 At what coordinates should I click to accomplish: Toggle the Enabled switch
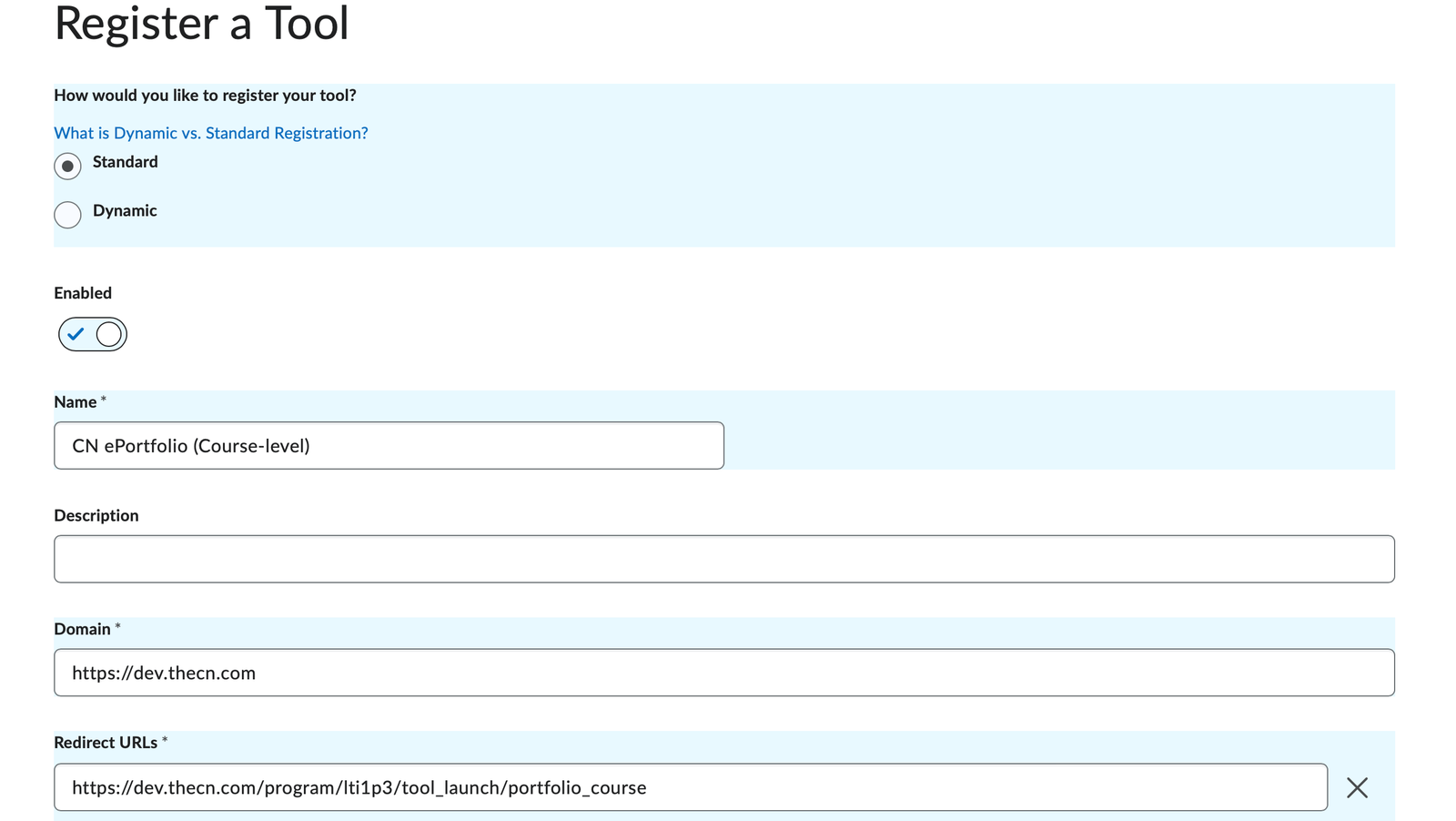click(93, 334)
